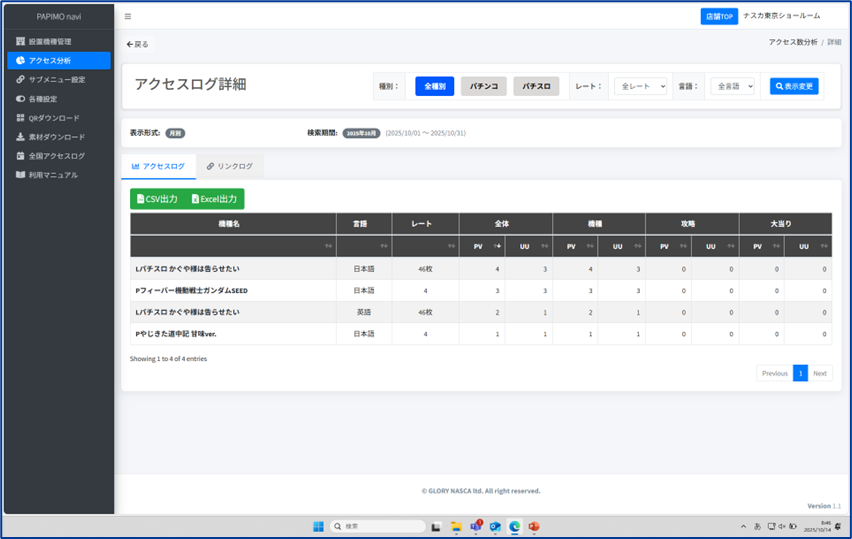
Task: Open the 全レート rate dropdown
Action: click(640, 87)
